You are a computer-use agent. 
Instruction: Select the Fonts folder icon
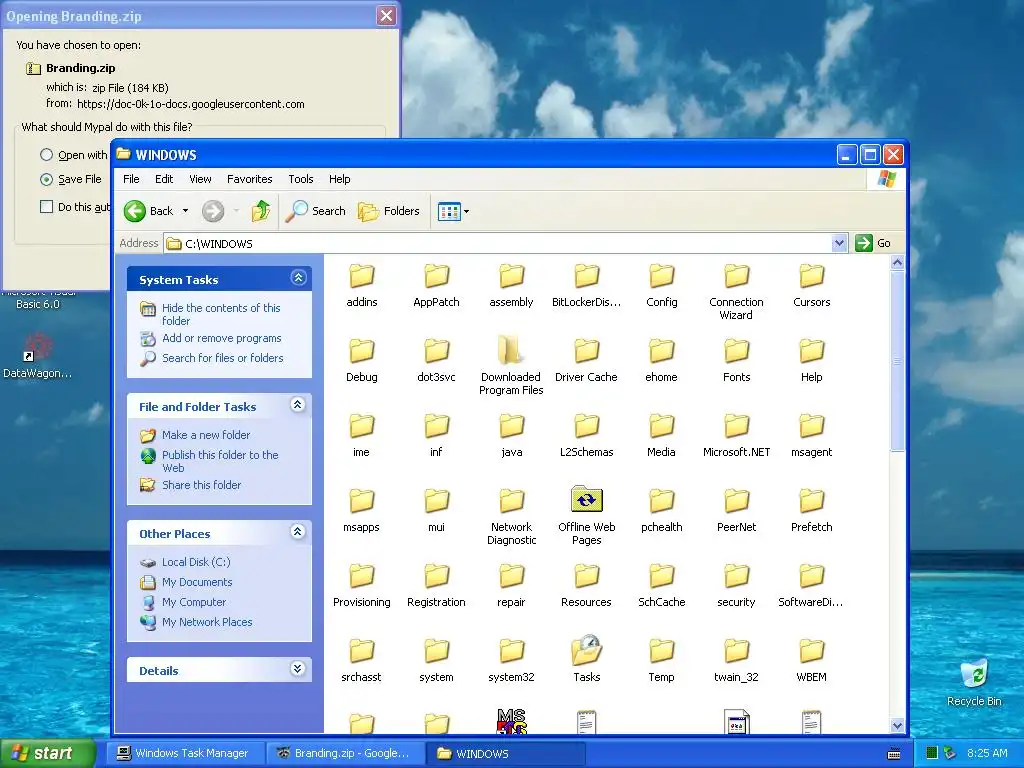click(737, 351)
